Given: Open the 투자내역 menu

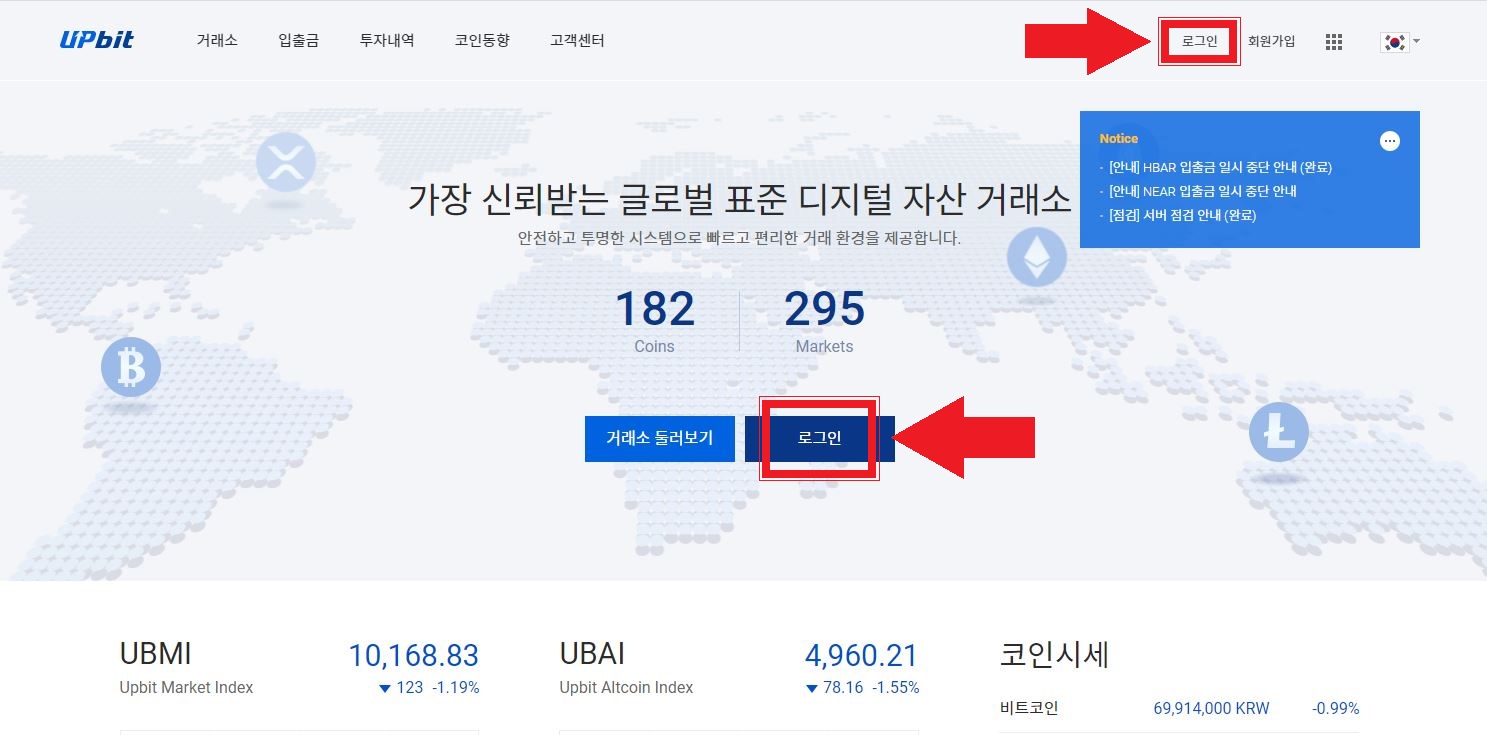Looking at the screenshot, I should click(x=387, y=41).
